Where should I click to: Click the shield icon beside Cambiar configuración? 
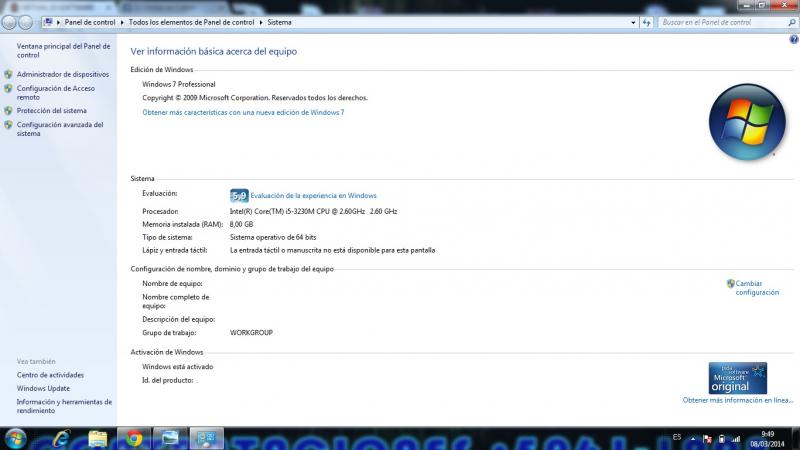(x=730, y=284)
